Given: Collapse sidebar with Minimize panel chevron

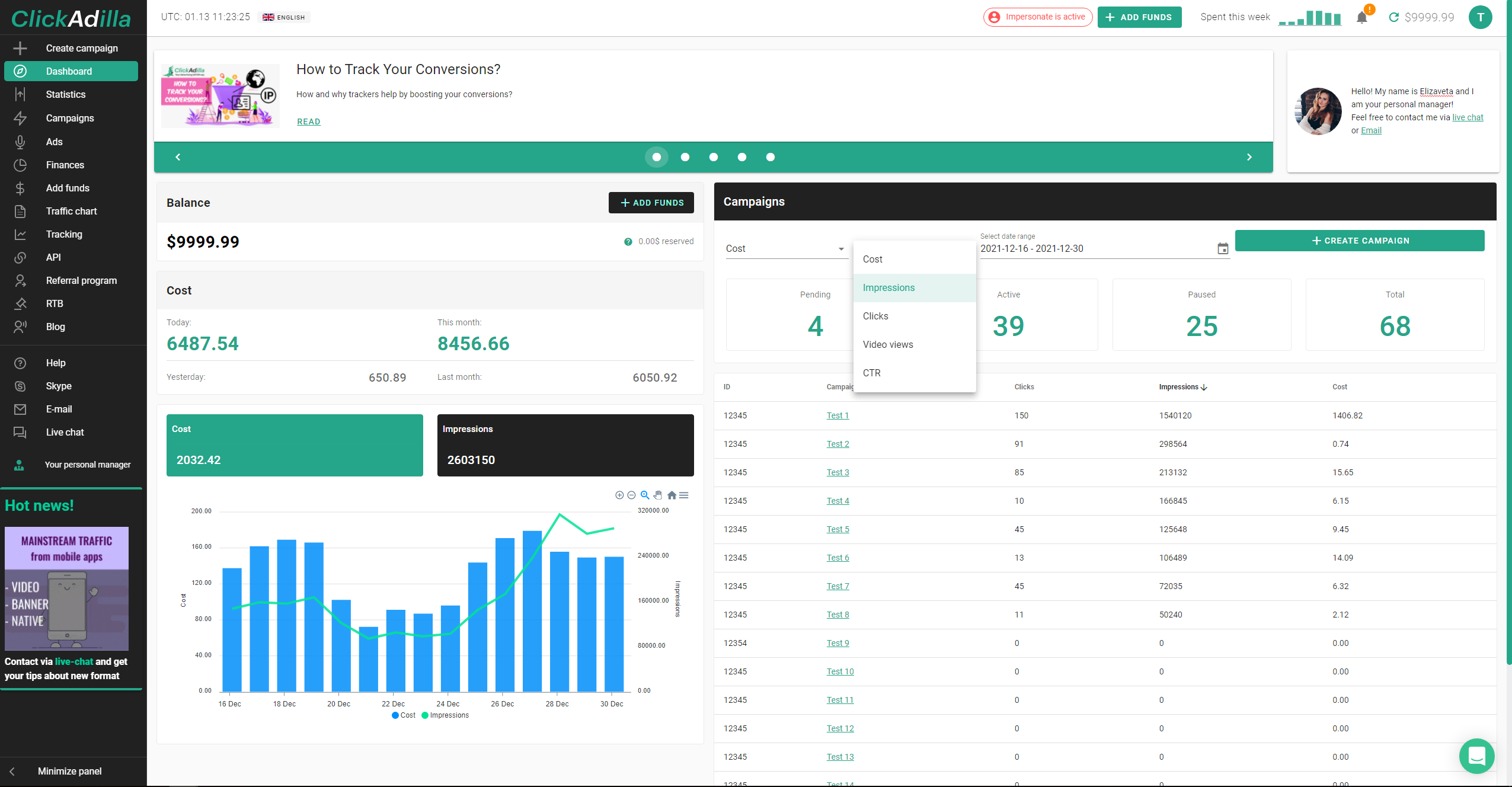Looking at the screenshot, I should (x=12, y=771).
